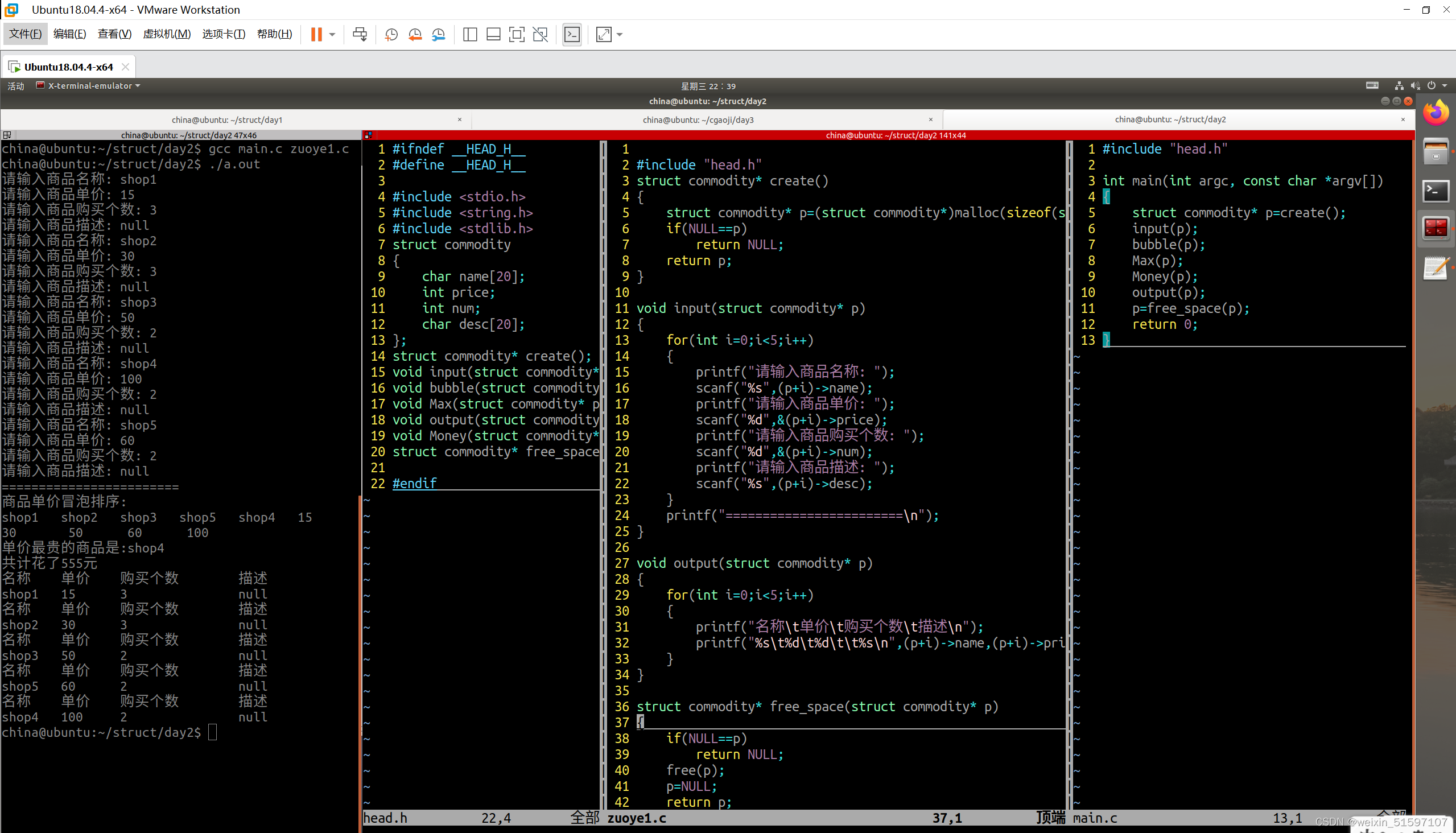This screenshot has width=1456, height=833.
Task: Click the keyboard input indicator icon
Action: [x=1372, y=86]
